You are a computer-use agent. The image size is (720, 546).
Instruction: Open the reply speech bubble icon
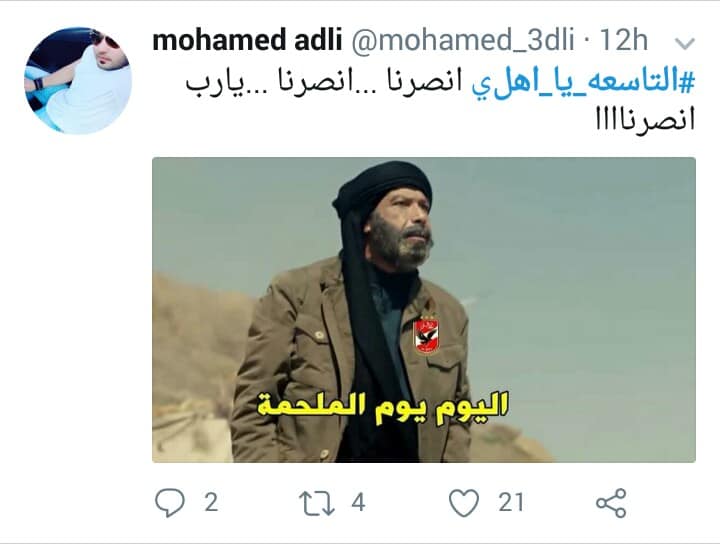pos(170,503)
